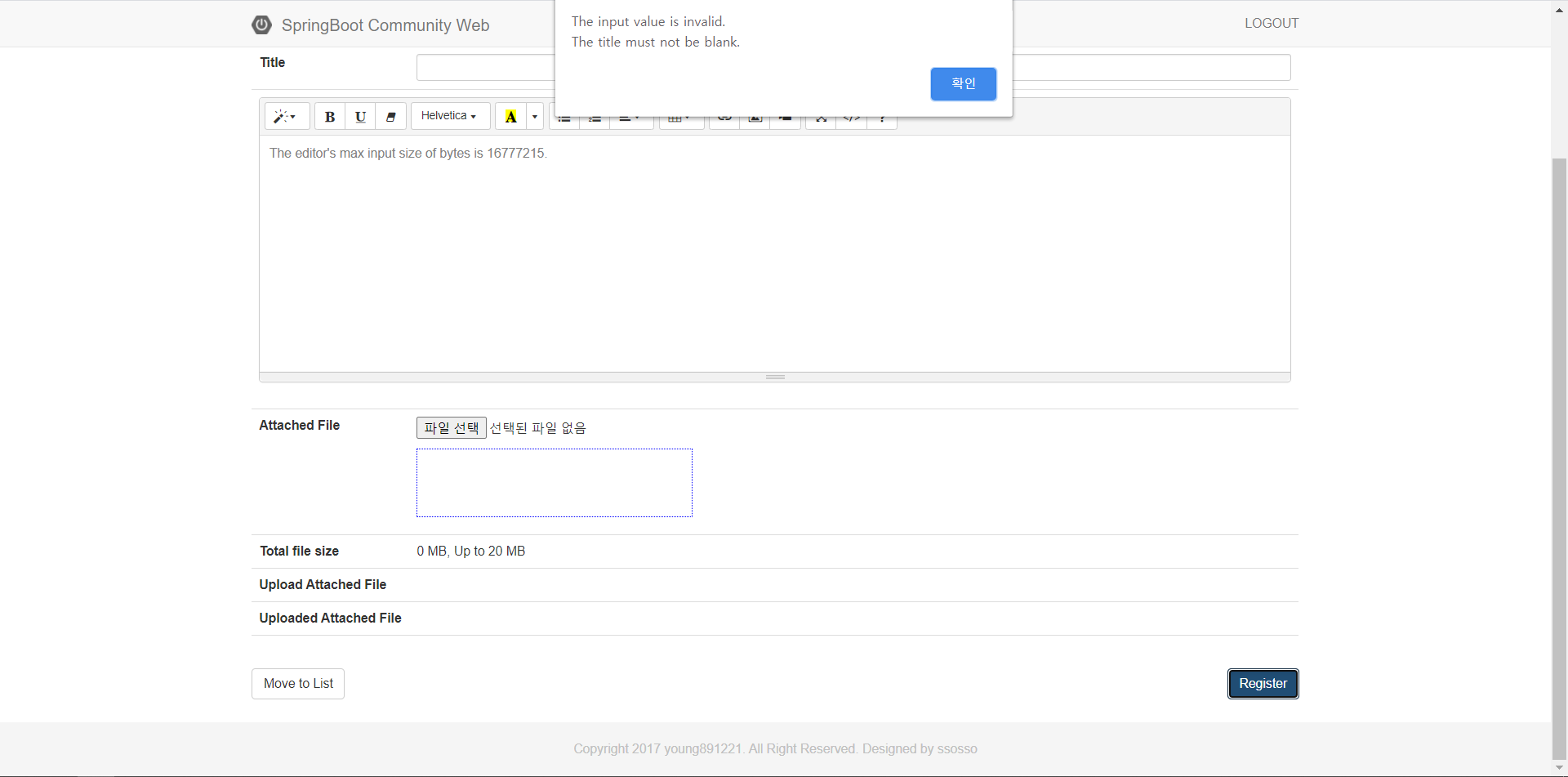Screen dimensions: 1568x777
Task: Open the SpringBoot Community Web home link
Action: tap(385, 25)
